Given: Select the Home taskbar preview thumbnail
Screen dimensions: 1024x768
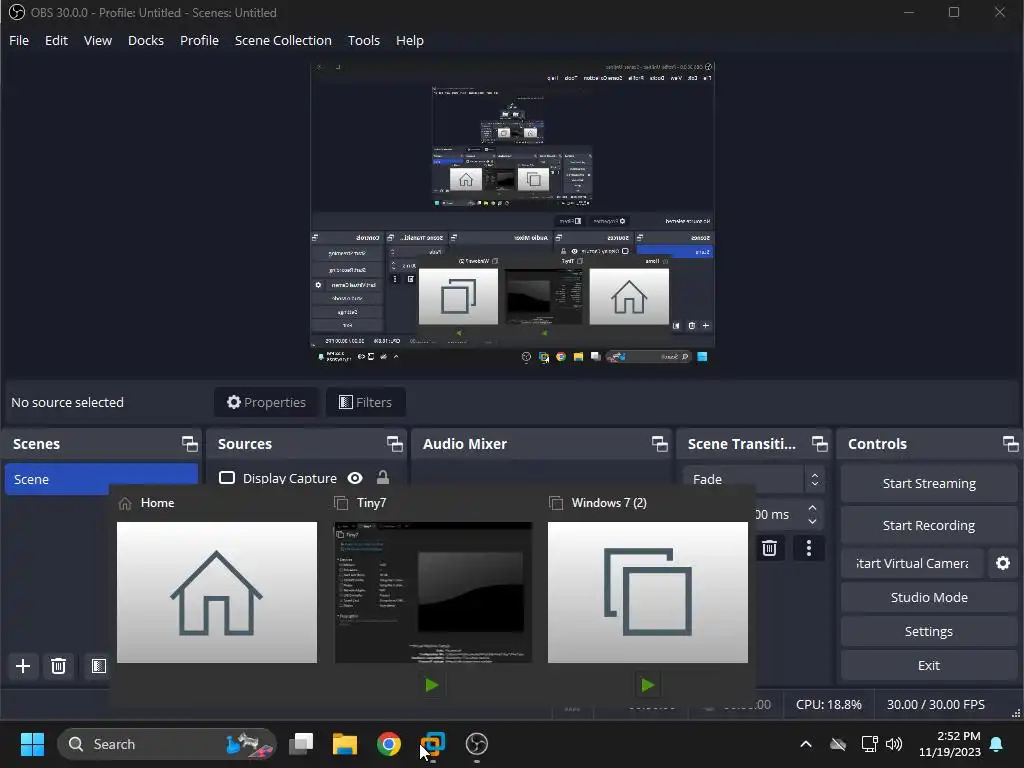Looking at the screenshot, I should click(x=217, y=592).
